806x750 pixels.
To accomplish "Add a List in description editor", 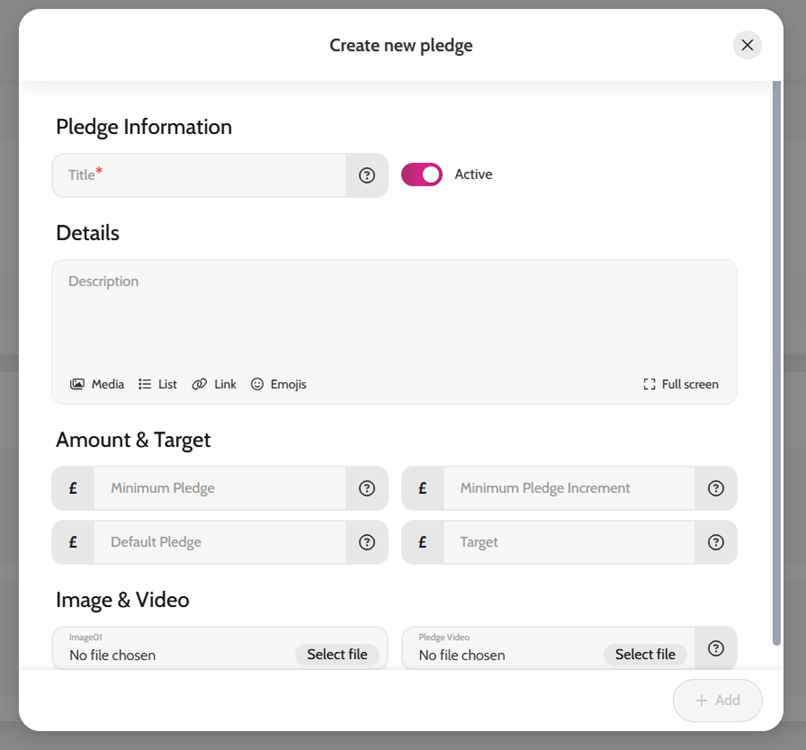I will [x=157, y=384].
